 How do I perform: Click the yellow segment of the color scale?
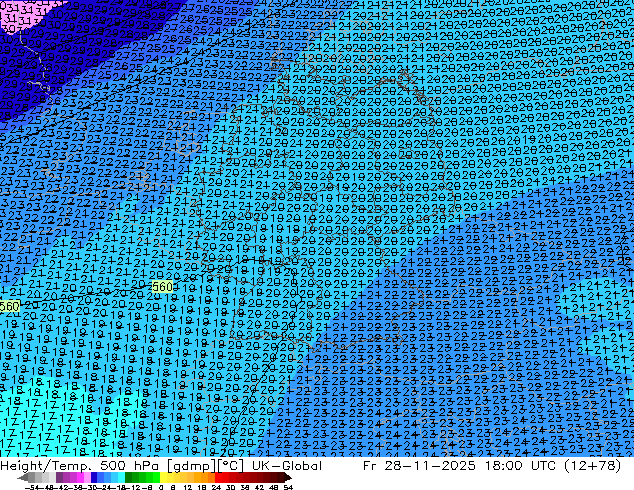coord(163,477)
